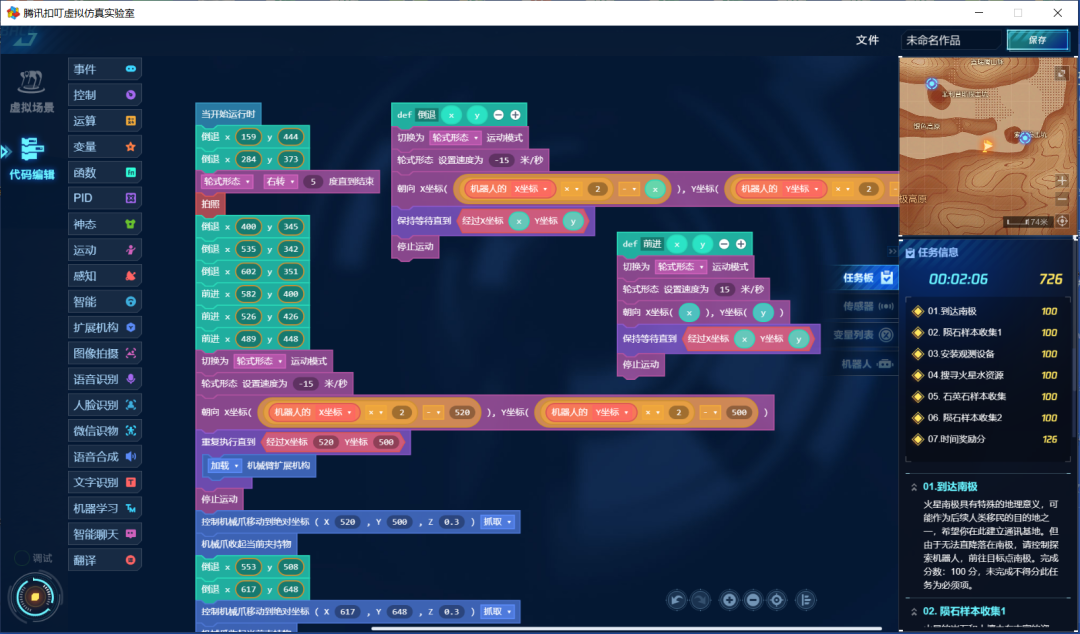
Task: Zoom in the code workspace
Action: [x=729, y=600]
